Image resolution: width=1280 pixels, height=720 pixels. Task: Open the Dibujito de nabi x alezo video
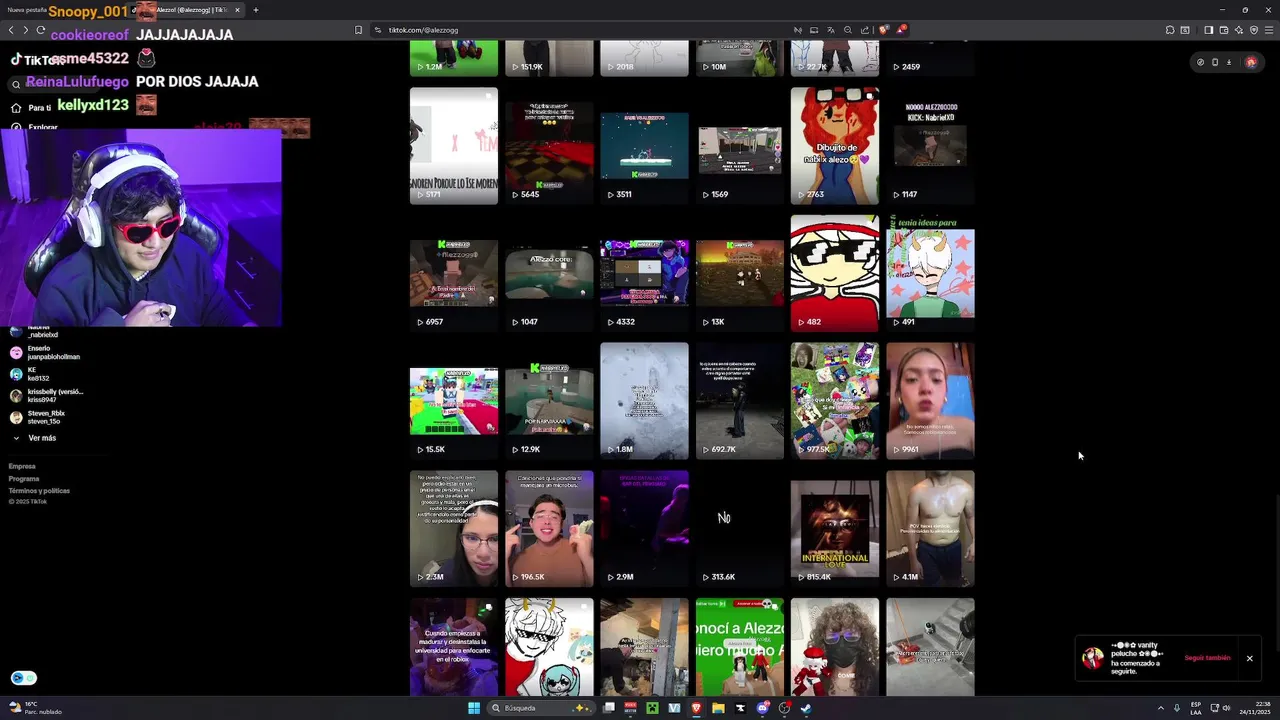pyautogui.click(x=835, y=145)
